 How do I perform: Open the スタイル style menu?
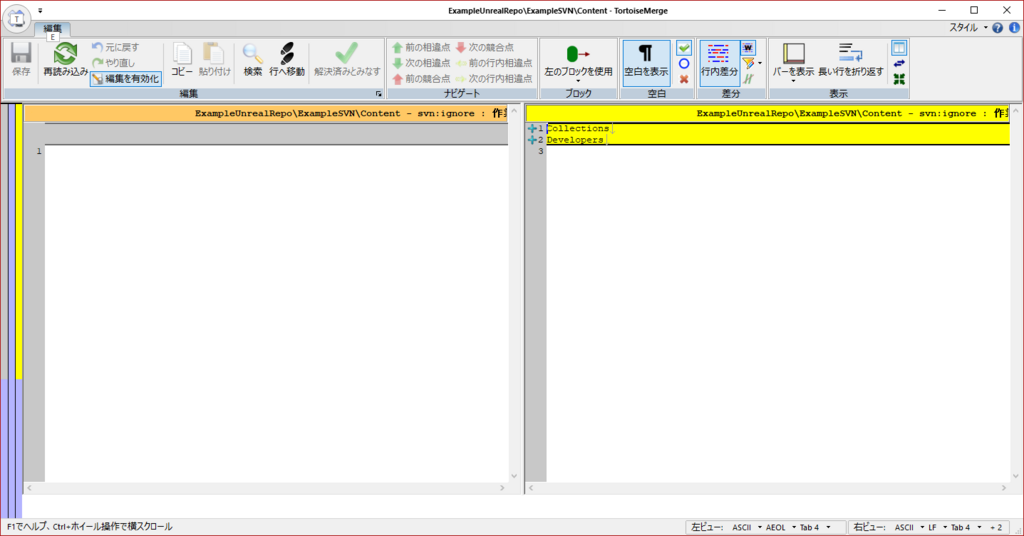coord(968,27)
